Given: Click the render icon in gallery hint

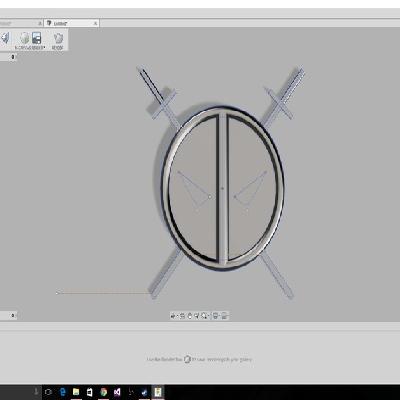Looking at the screenshot, I should tap(187, 359).
